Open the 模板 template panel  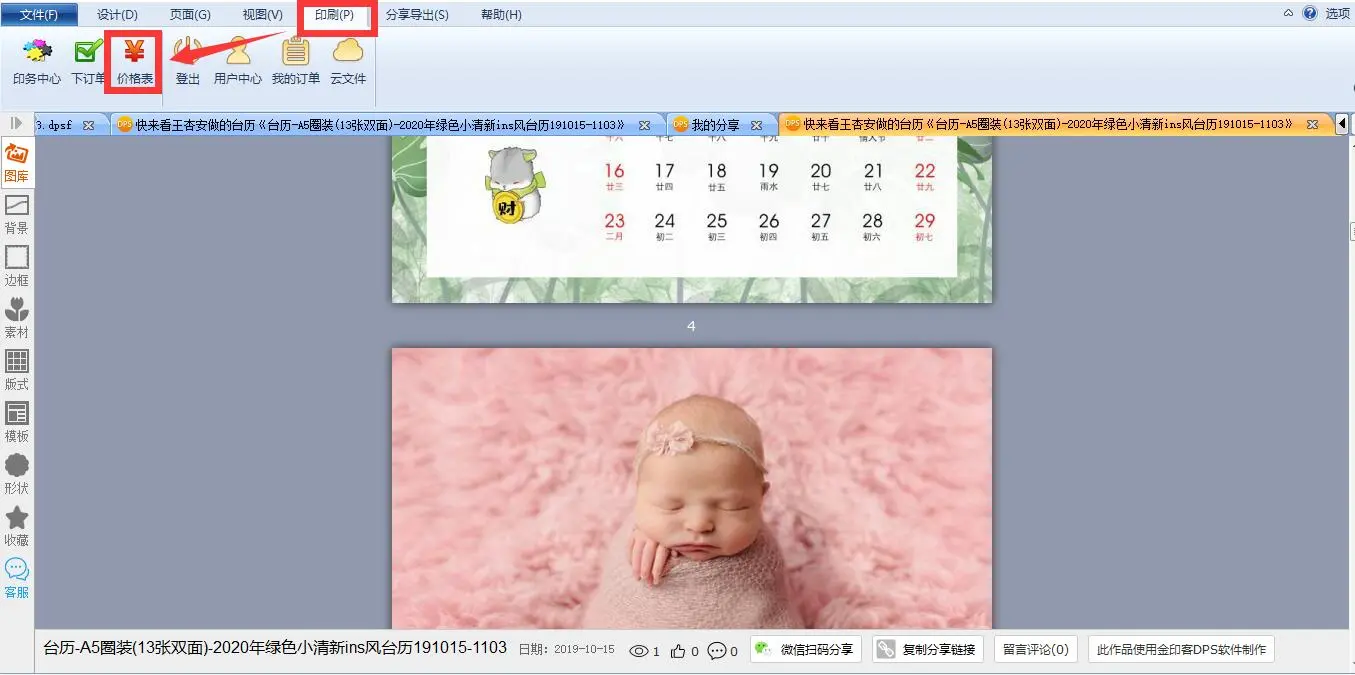click(17, 424)
